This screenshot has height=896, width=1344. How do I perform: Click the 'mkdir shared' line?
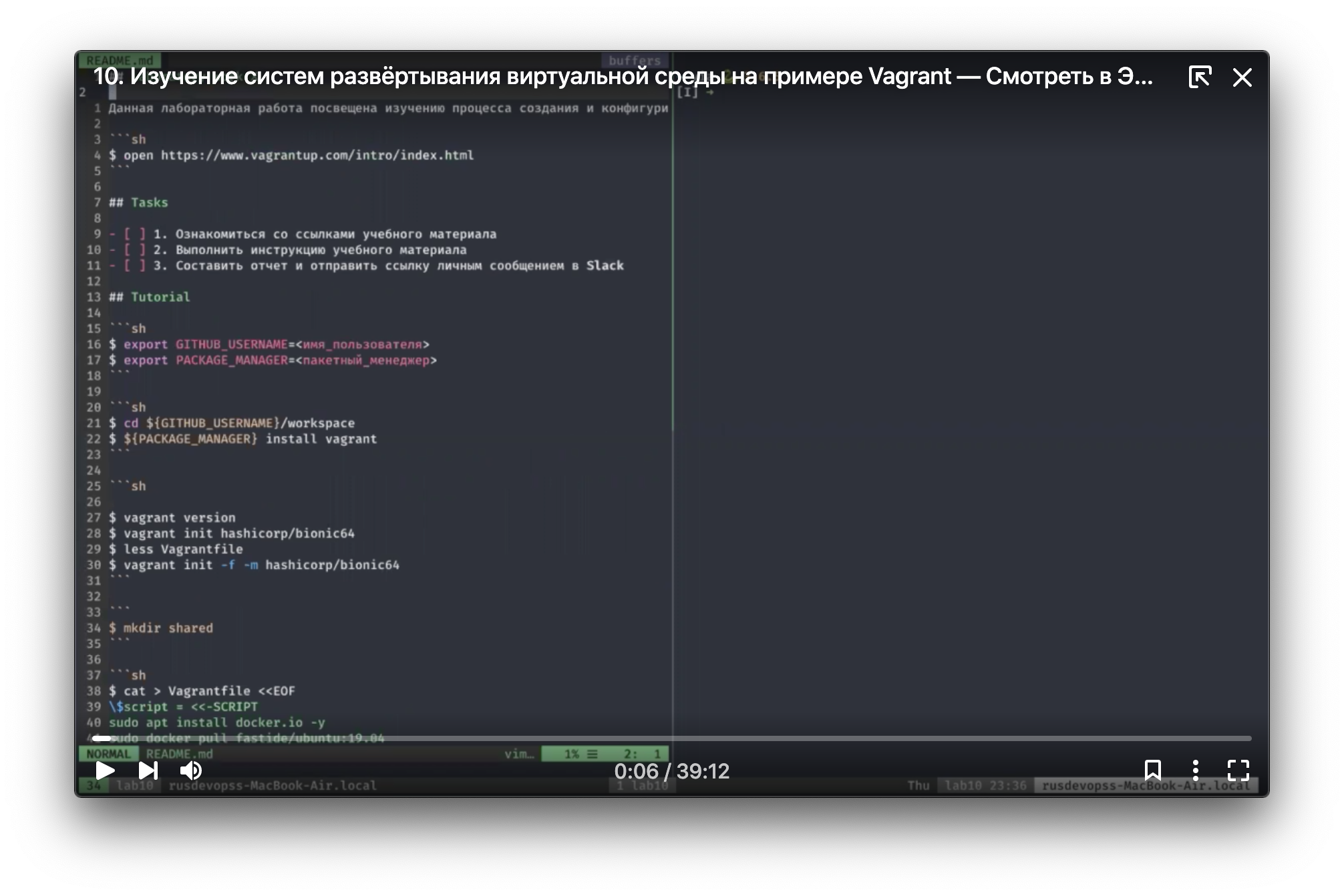pyautogui.click(x=161, y=628)
